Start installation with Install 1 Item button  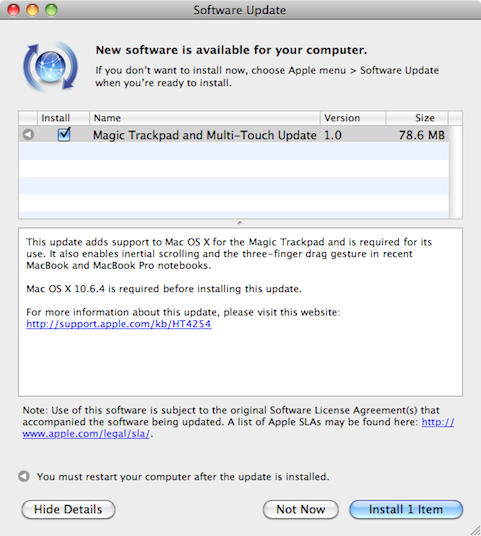[406, 509]
